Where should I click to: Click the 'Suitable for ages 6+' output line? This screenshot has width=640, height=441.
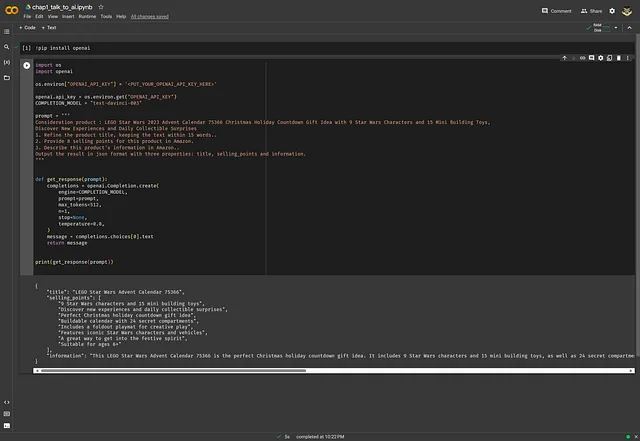coord(90,344)
